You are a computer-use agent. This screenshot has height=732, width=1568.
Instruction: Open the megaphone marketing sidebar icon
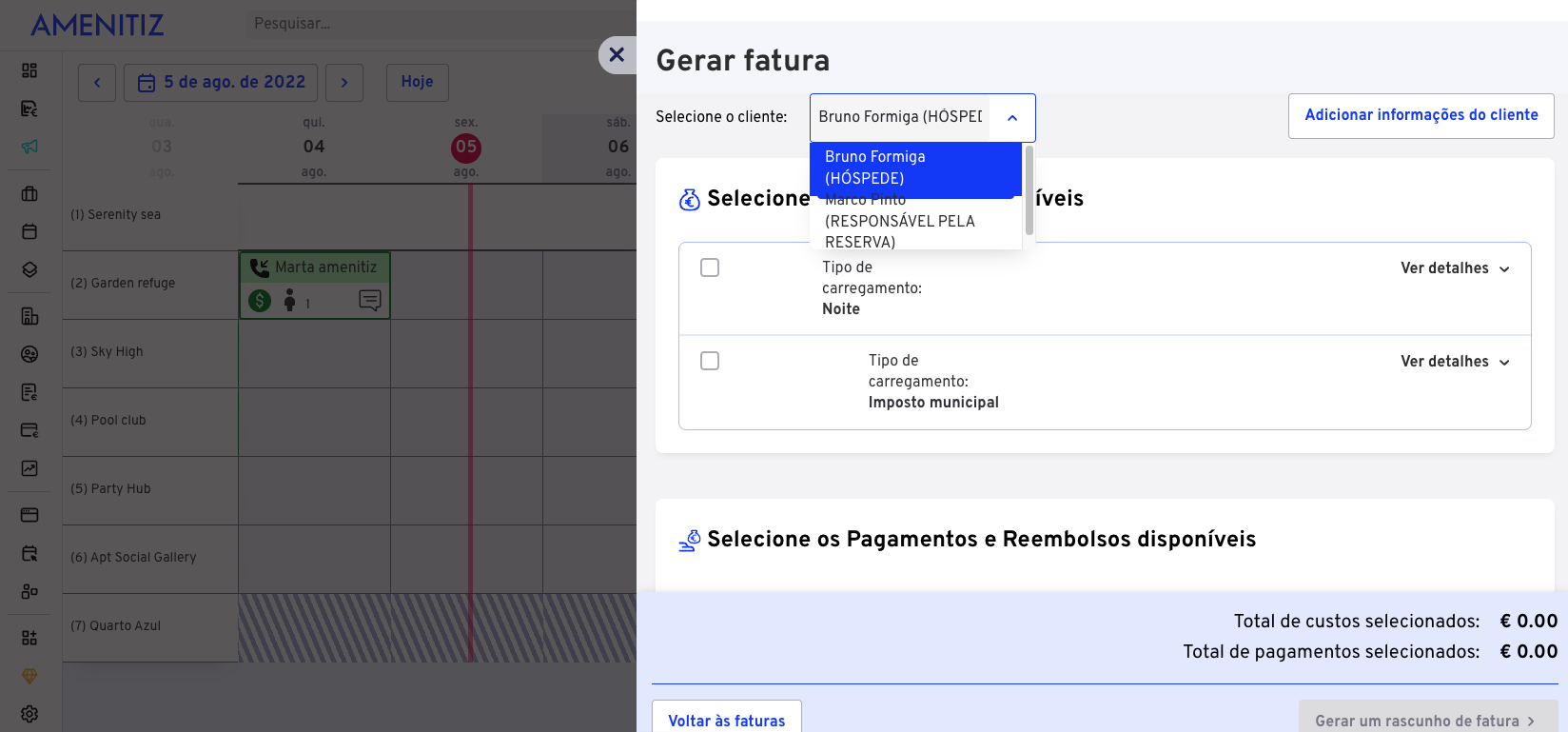(x=29, y=147)
